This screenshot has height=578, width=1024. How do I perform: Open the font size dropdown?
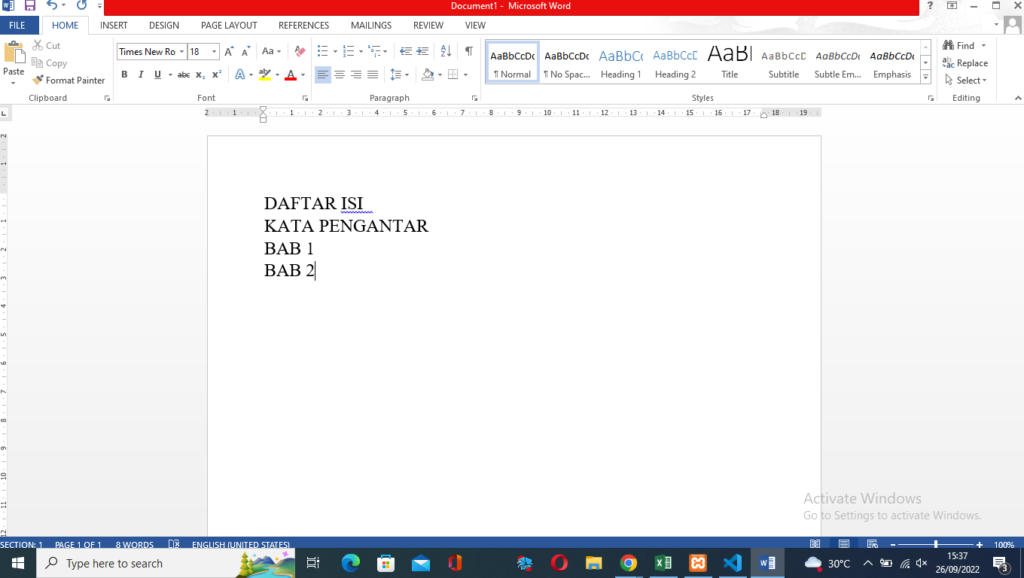coord(217,52)
